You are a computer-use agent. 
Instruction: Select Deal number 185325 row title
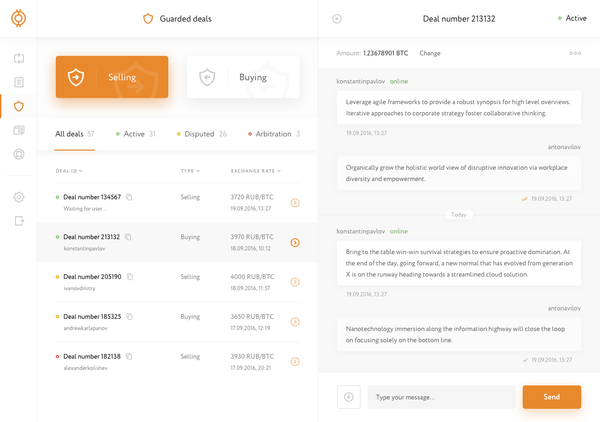pos(92,316)
